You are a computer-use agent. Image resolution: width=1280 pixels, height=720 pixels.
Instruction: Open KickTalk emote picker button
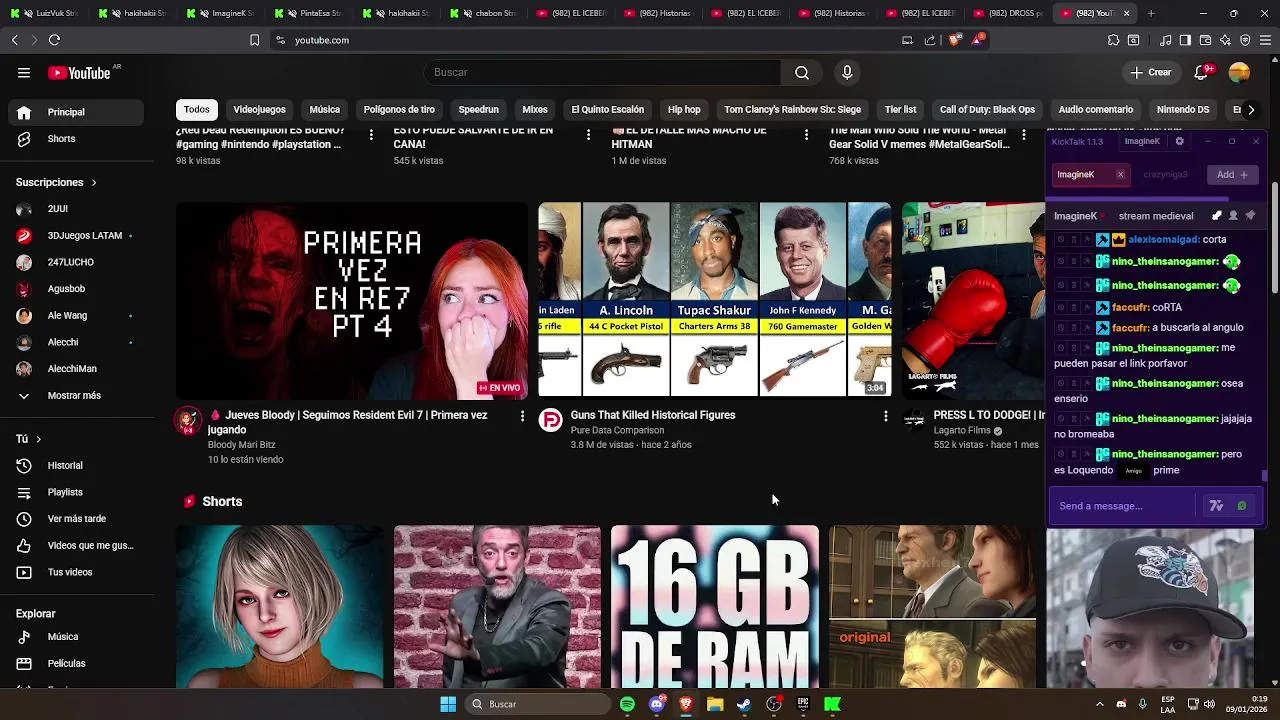1242,506
